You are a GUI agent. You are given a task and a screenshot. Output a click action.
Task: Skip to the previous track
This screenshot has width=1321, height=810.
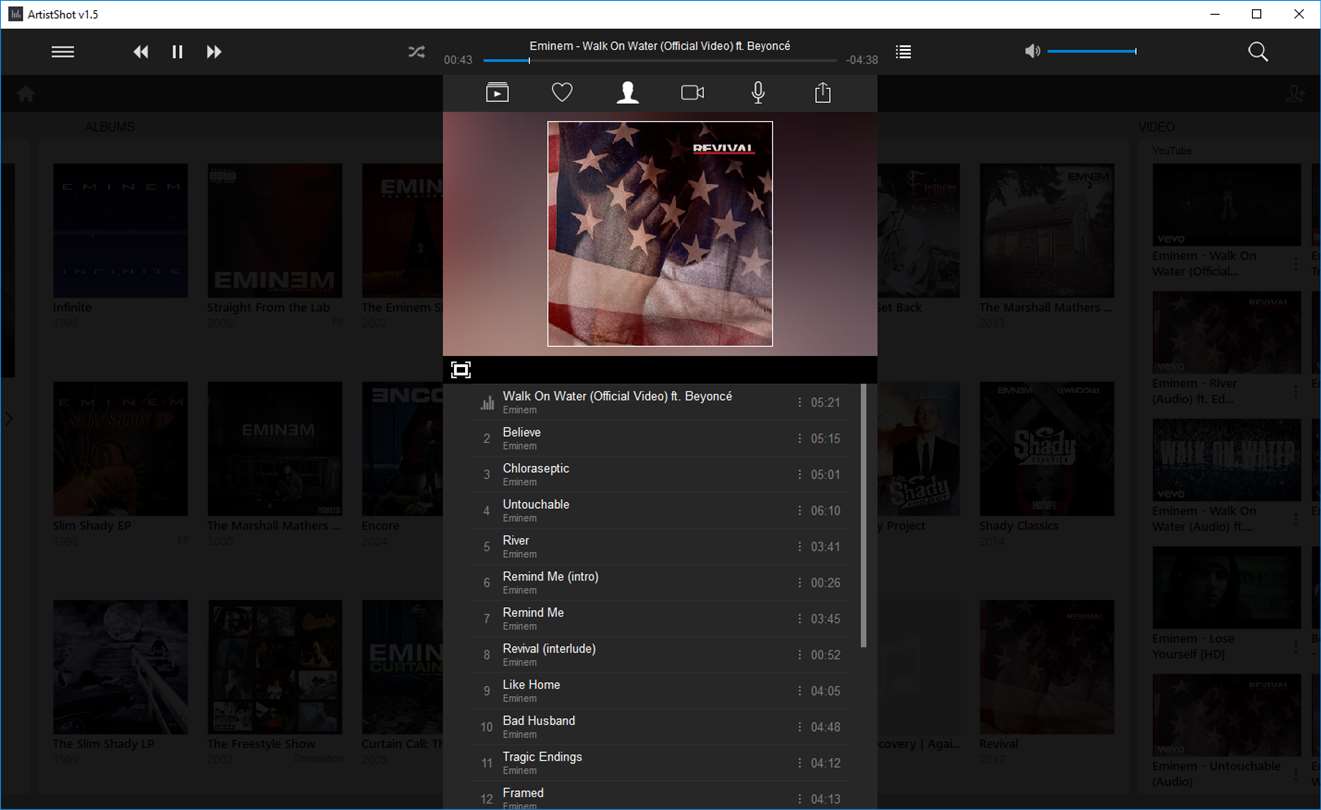(141, 52)
